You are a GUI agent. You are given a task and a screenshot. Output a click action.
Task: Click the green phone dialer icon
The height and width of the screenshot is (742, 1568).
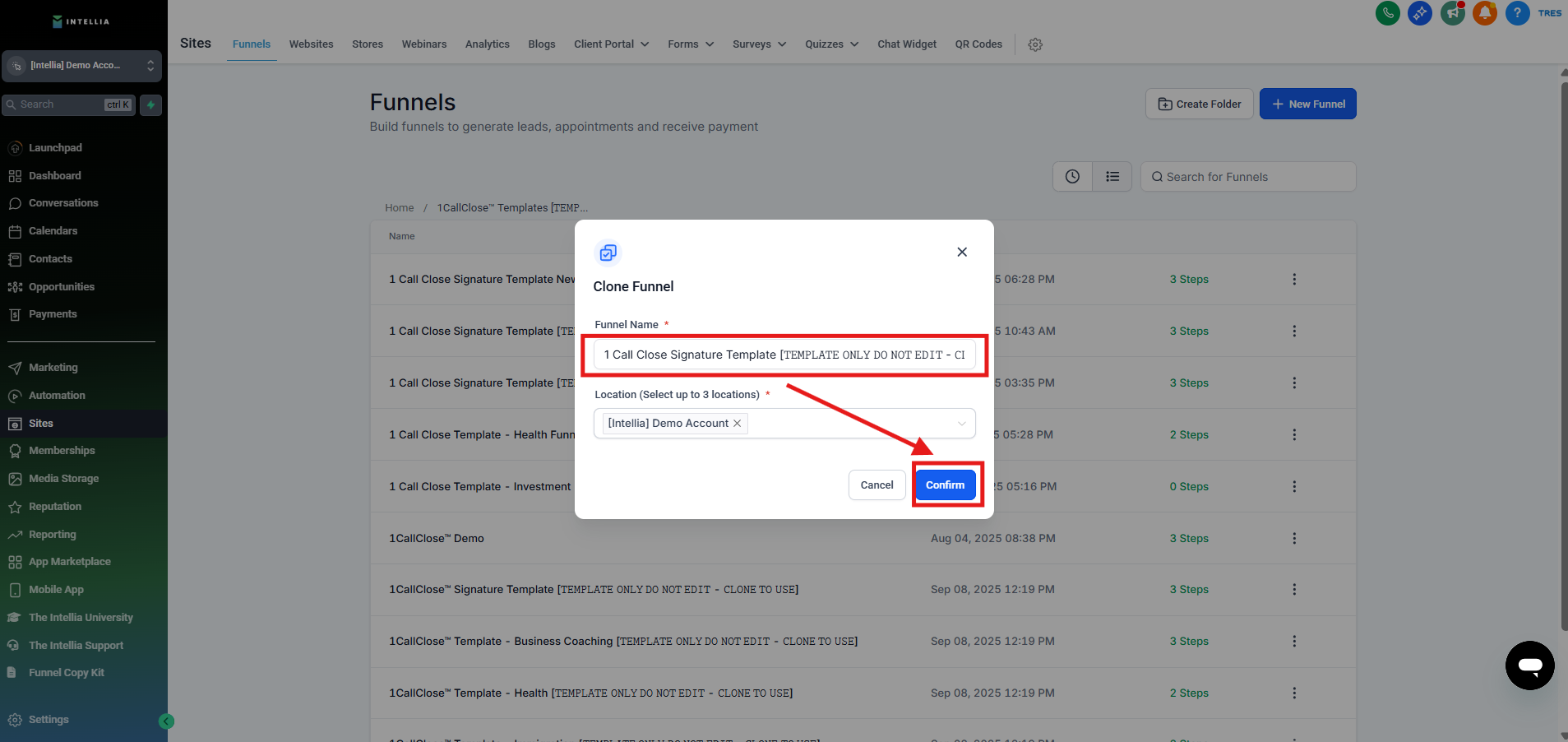(x=1387, y=13)
